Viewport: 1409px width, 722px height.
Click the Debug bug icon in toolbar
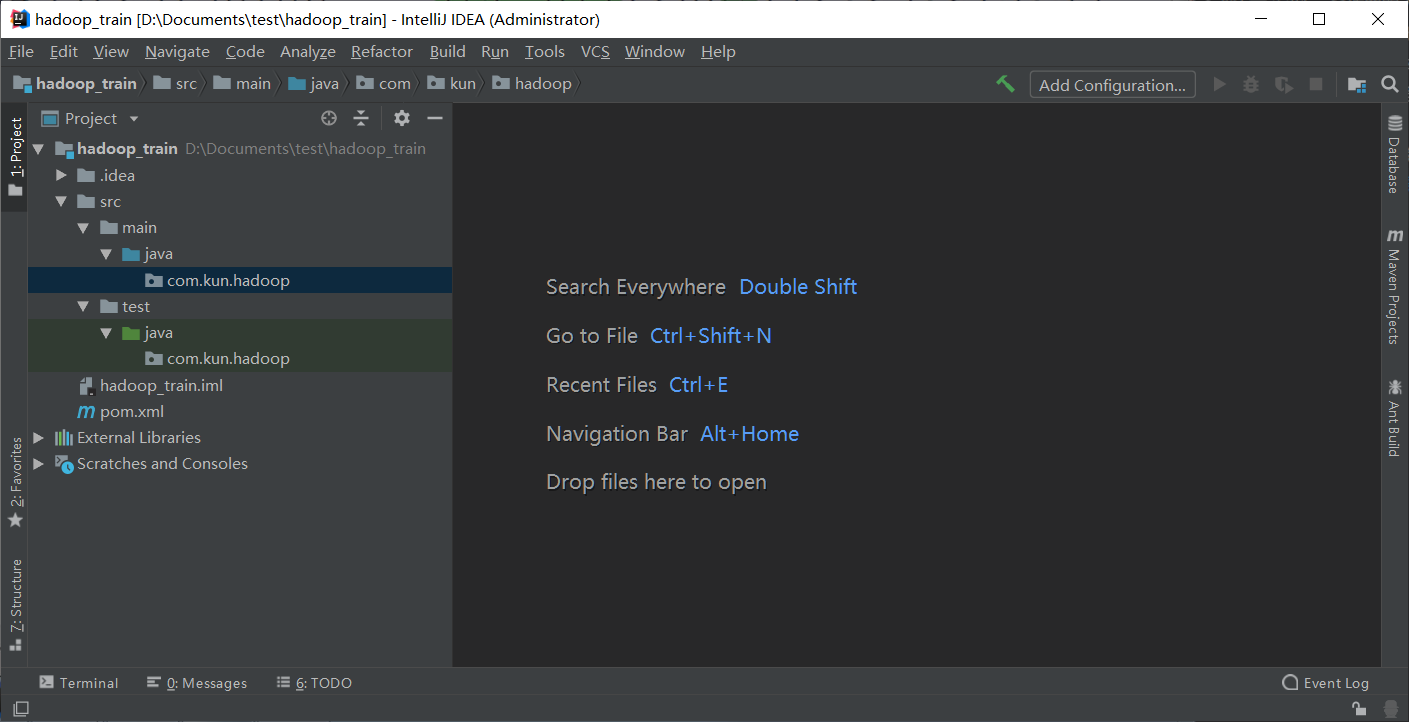point(1251,85)
